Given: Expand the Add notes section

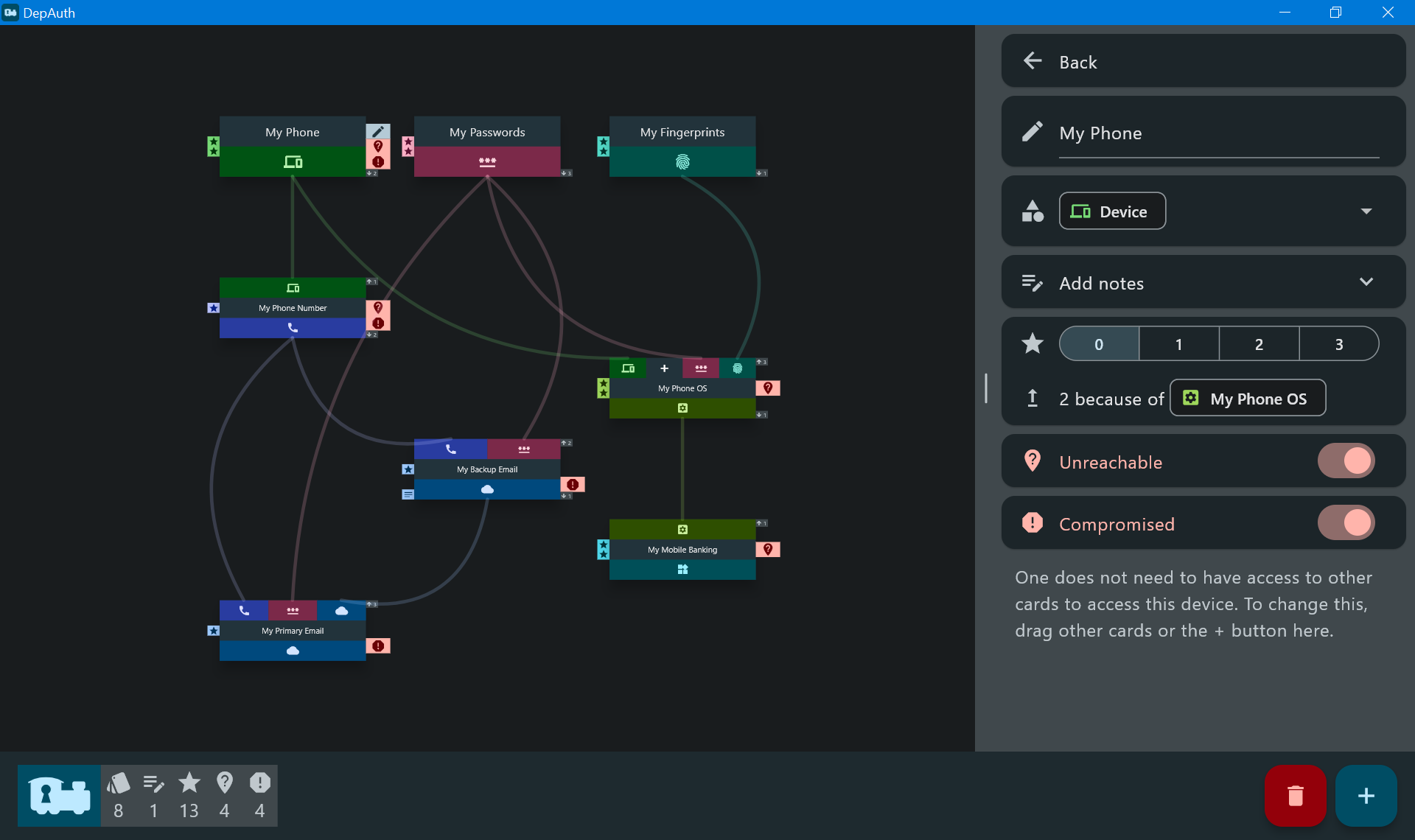Looking at the screenshot, I should pyautogui.click(x=1203, y=282).
